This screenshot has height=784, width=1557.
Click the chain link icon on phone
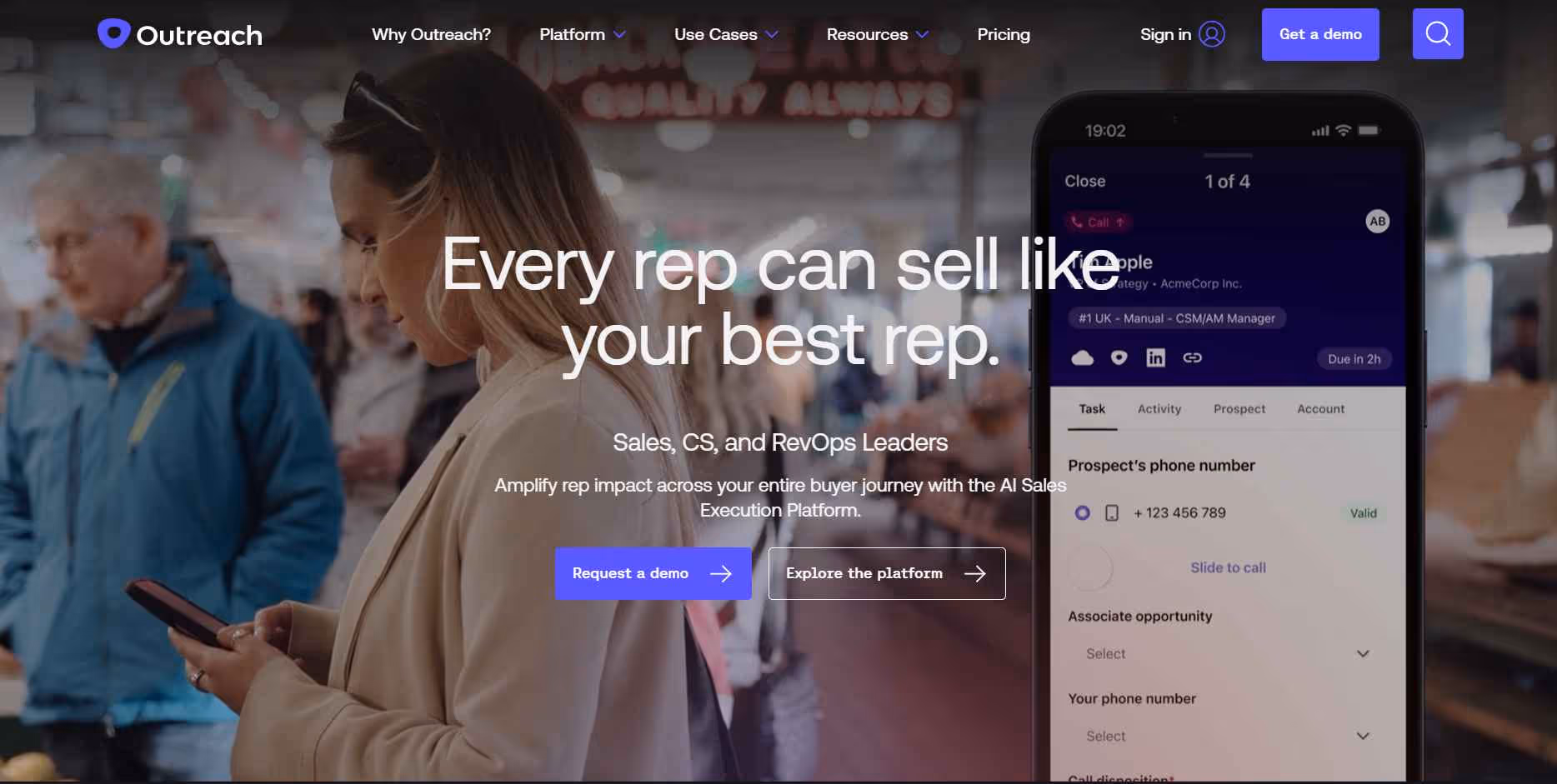tap(1193, 357)
